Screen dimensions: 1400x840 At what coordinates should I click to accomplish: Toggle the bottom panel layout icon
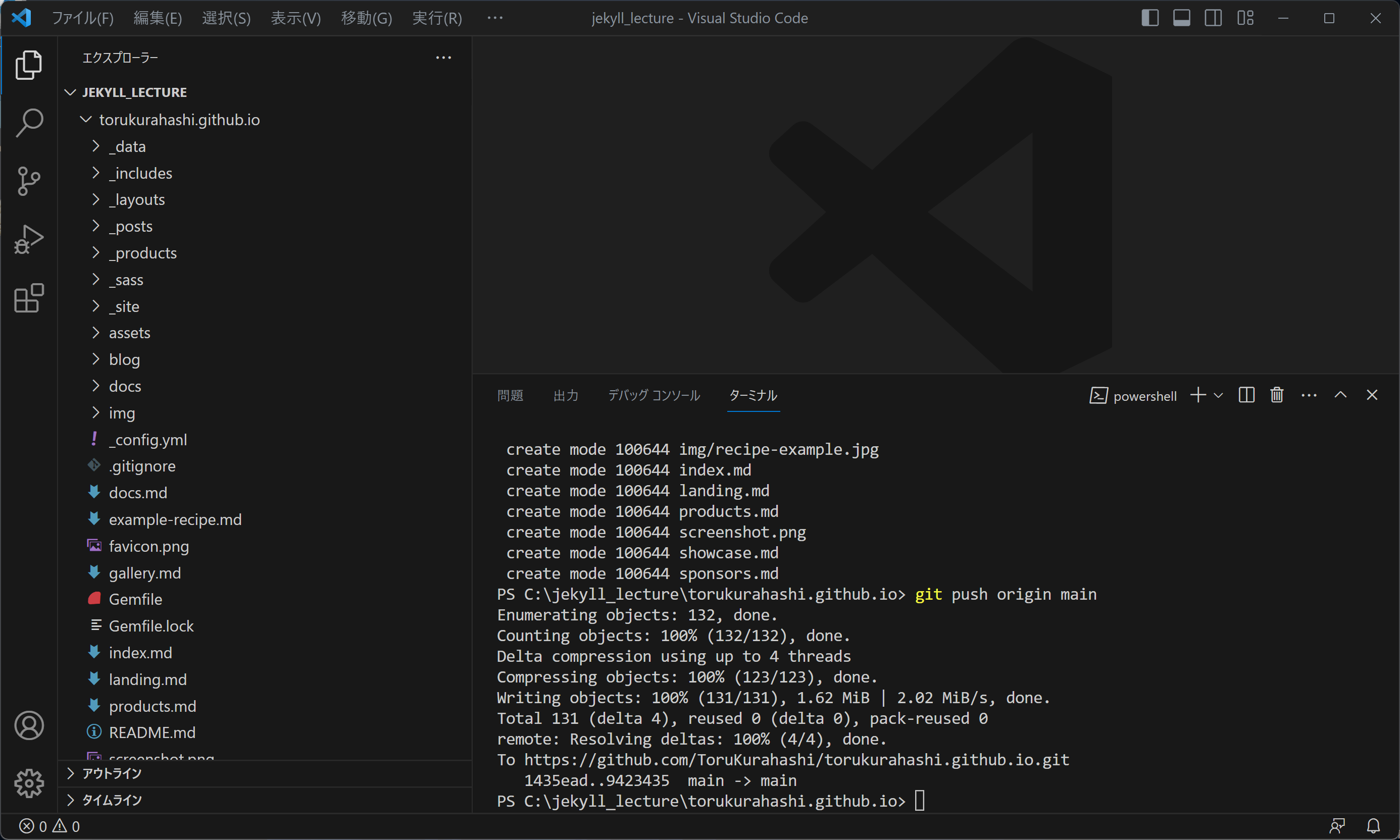[1181, 18]
